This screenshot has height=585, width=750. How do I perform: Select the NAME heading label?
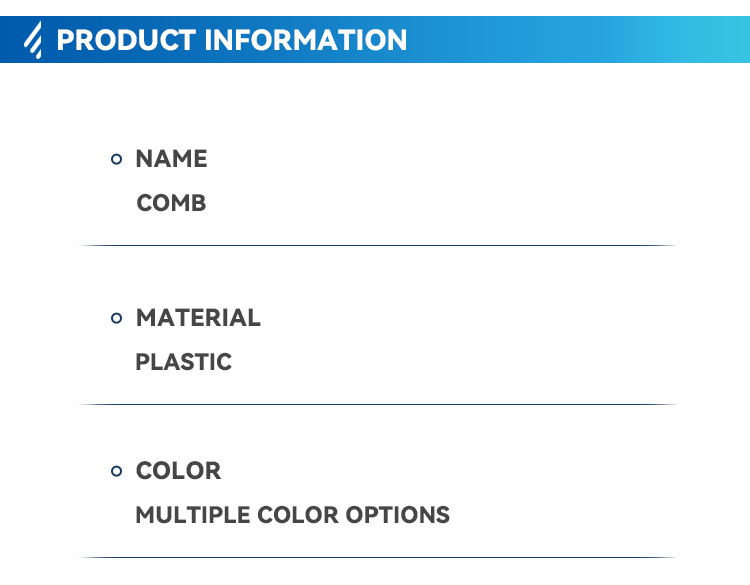(171, 159)
